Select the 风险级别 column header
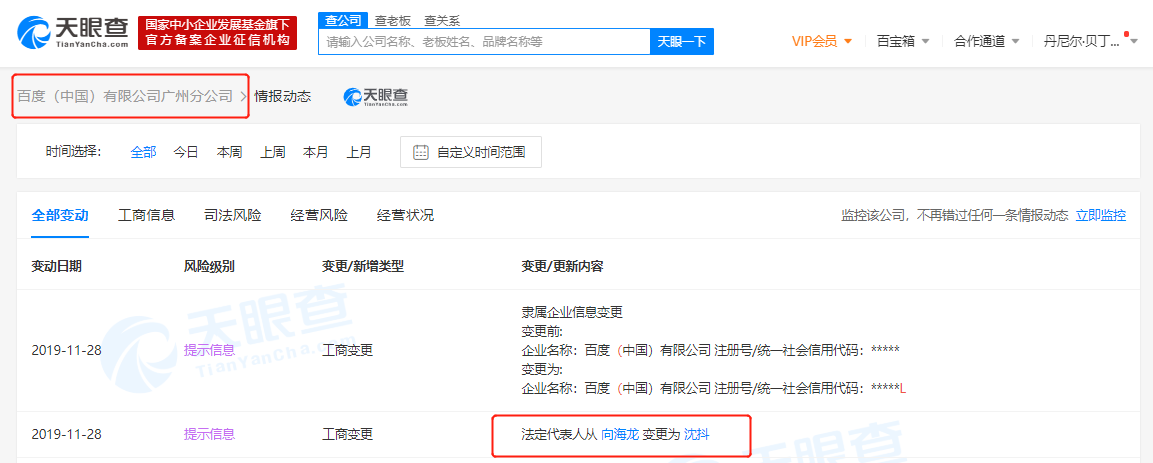The image size is (1153, 463). [209, 266]
